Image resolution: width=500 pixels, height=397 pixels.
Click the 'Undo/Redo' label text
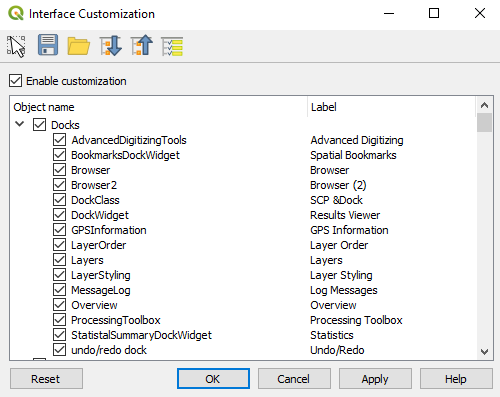(337, 350)
